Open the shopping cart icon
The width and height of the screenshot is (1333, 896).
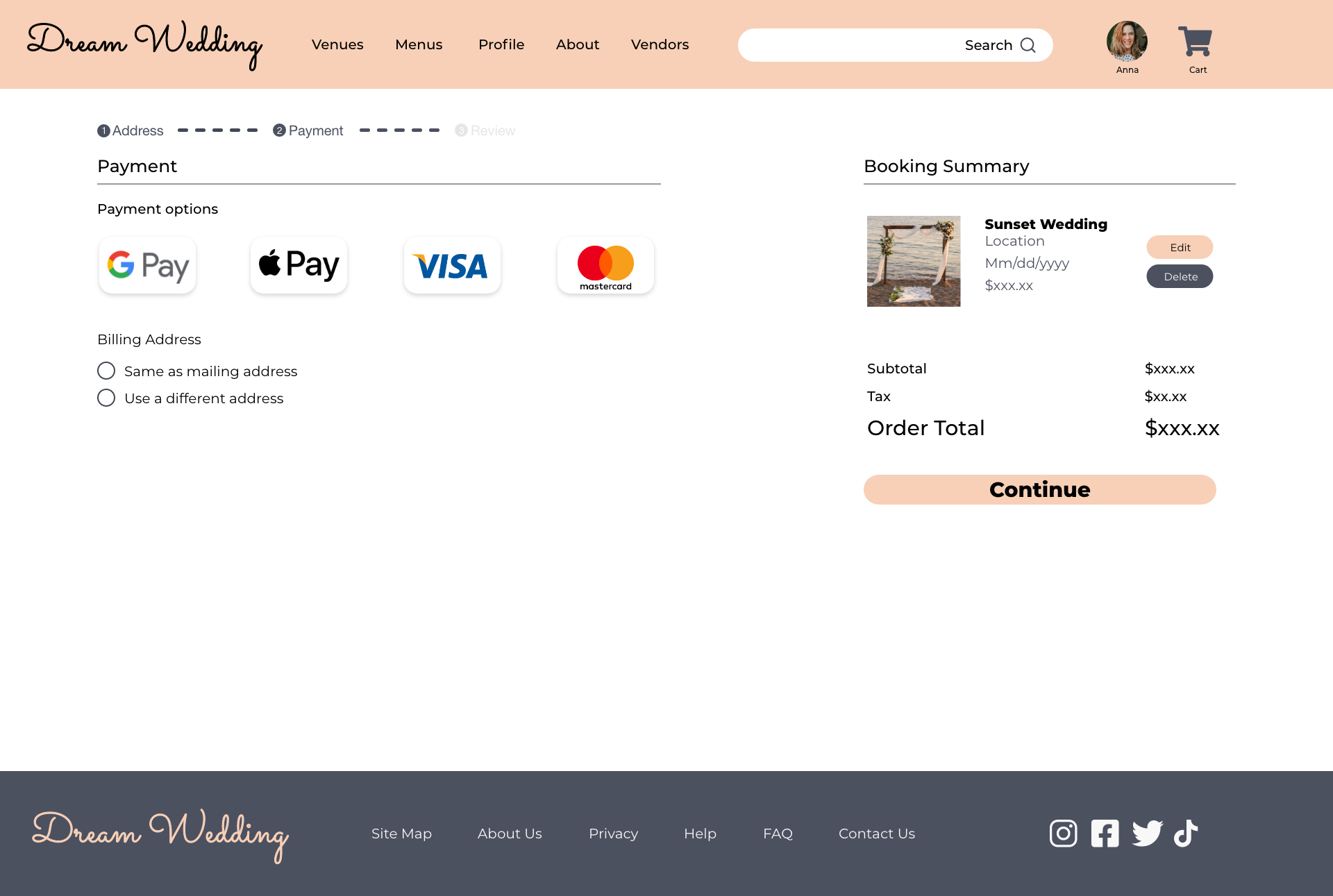[x=1195, y=42]
